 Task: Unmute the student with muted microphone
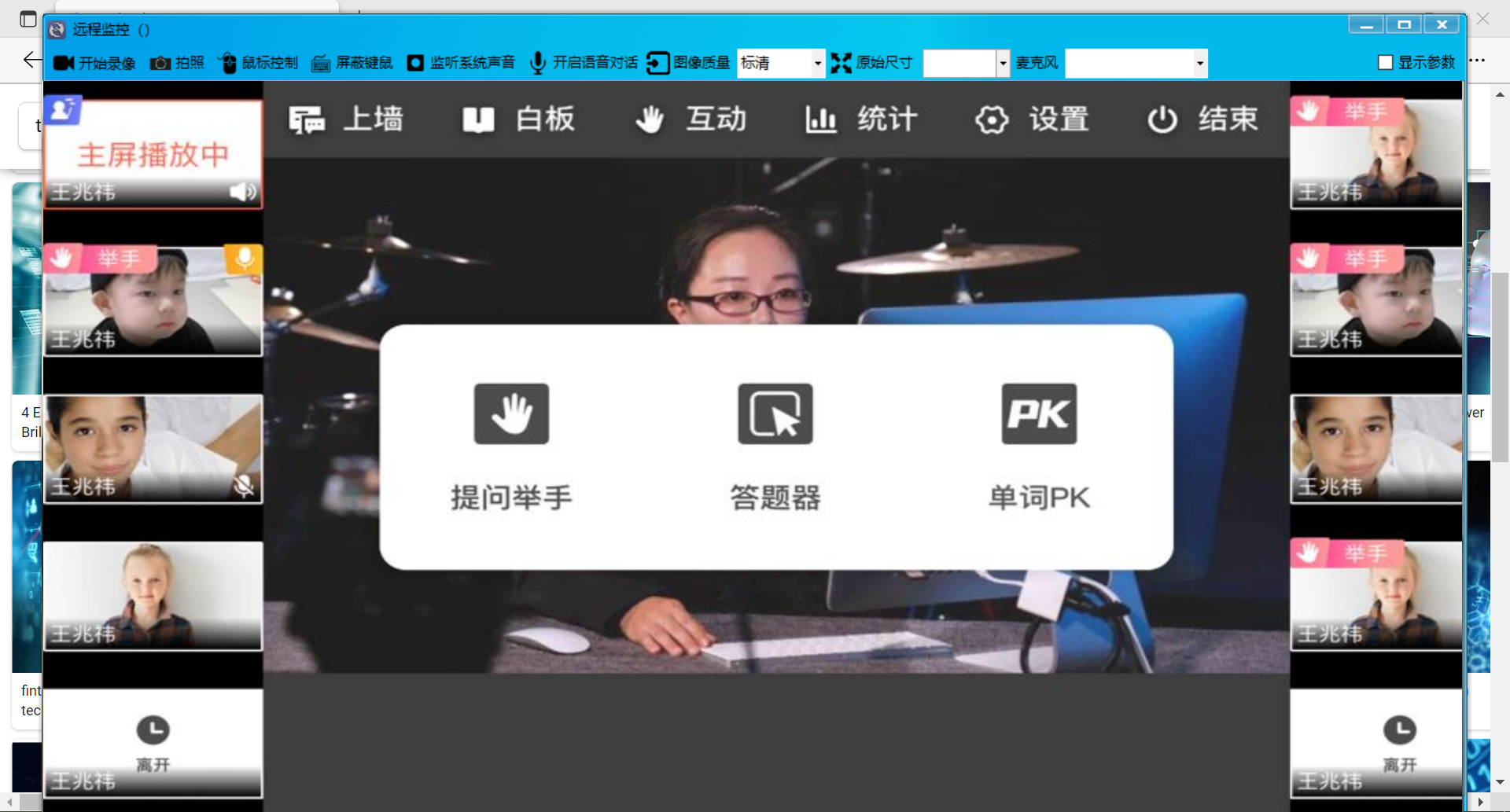244,487
